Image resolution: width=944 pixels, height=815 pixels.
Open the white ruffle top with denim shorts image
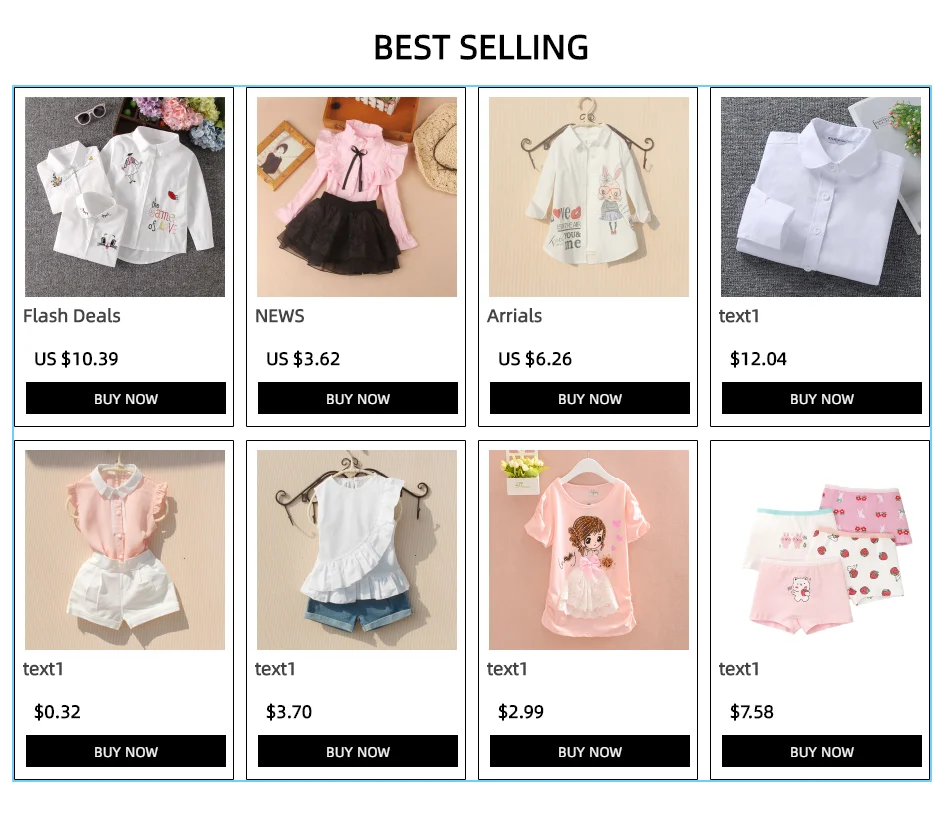point(357,550)
